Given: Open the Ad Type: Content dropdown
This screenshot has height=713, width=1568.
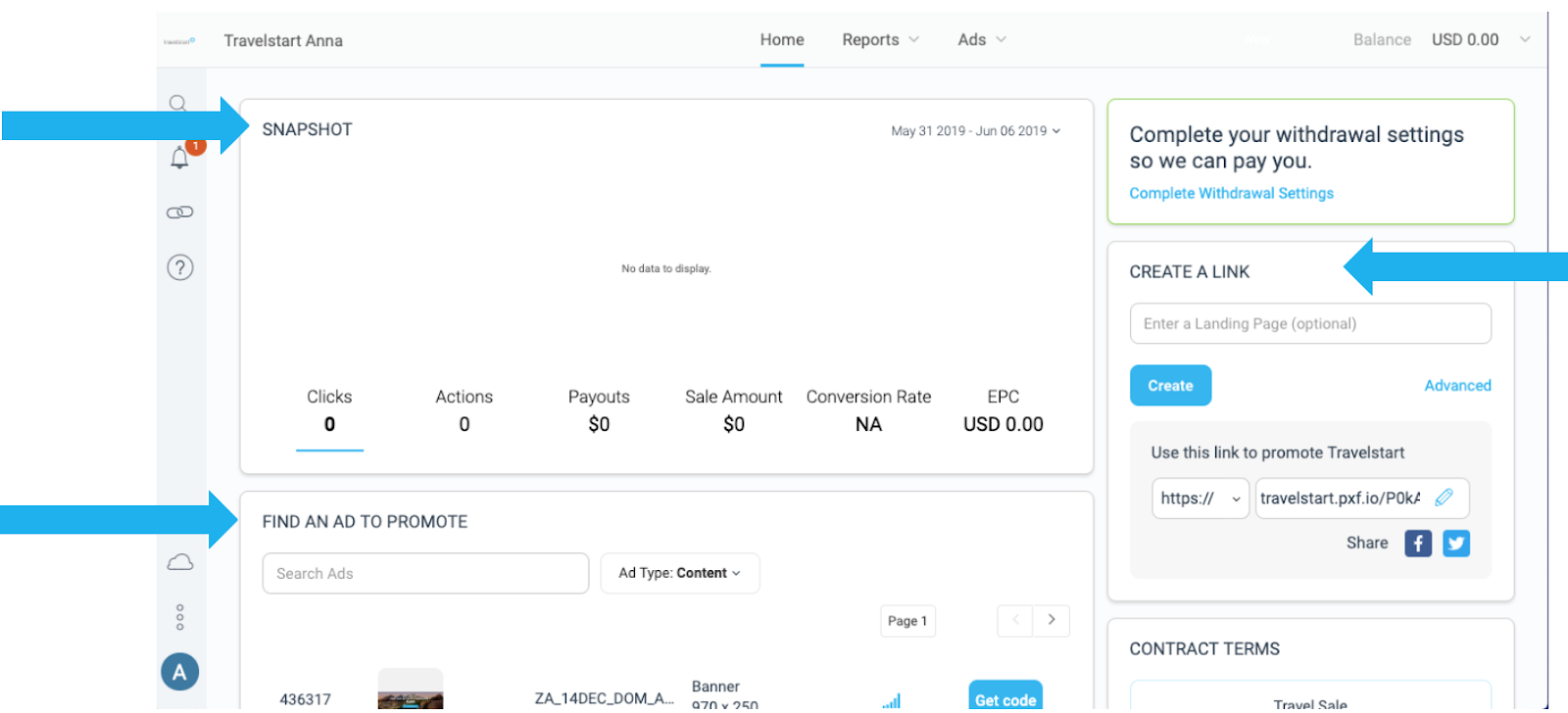Looking at the screenshot, I should (680, 574).
